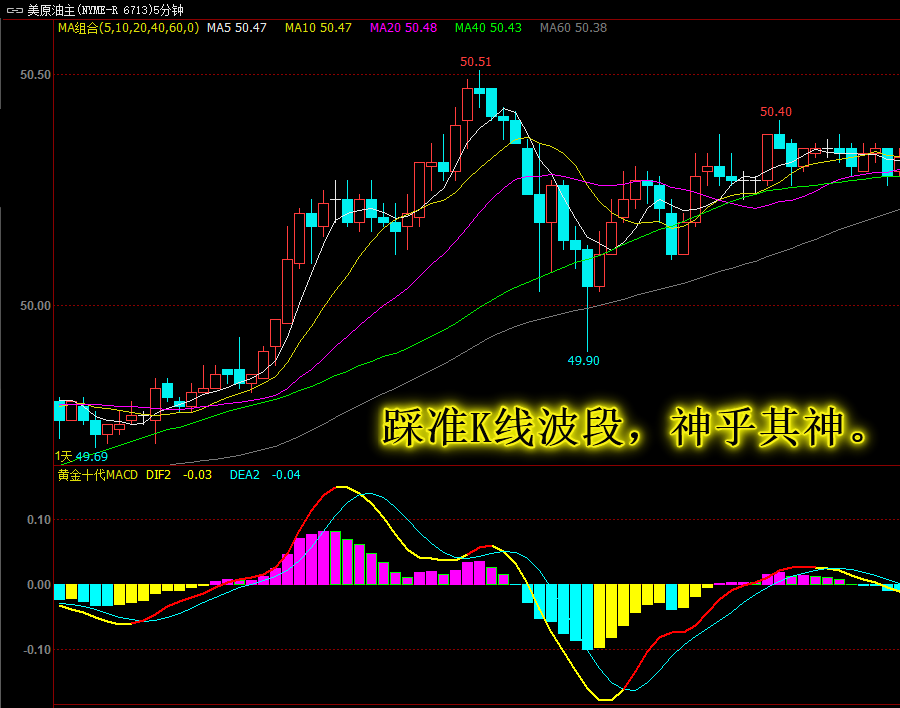Click the 50.00 price axis label
900x708 pixels.
point(36,306)
